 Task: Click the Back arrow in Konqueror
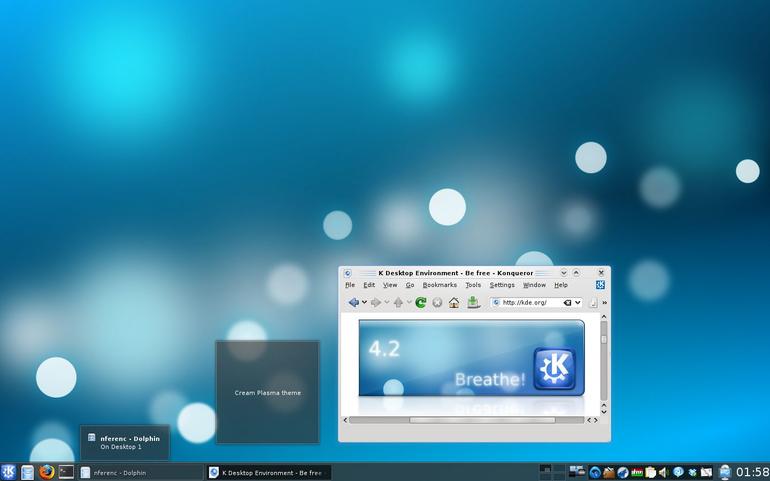354,303
